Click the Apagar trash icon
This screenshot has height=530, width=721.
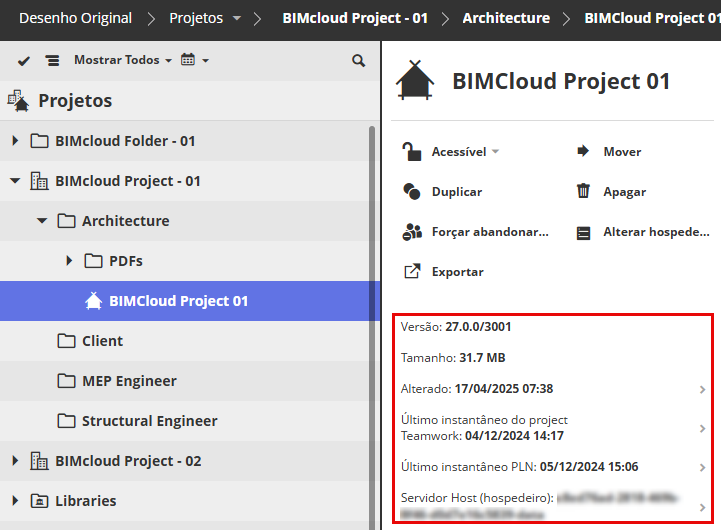click(x=583, y=191)
